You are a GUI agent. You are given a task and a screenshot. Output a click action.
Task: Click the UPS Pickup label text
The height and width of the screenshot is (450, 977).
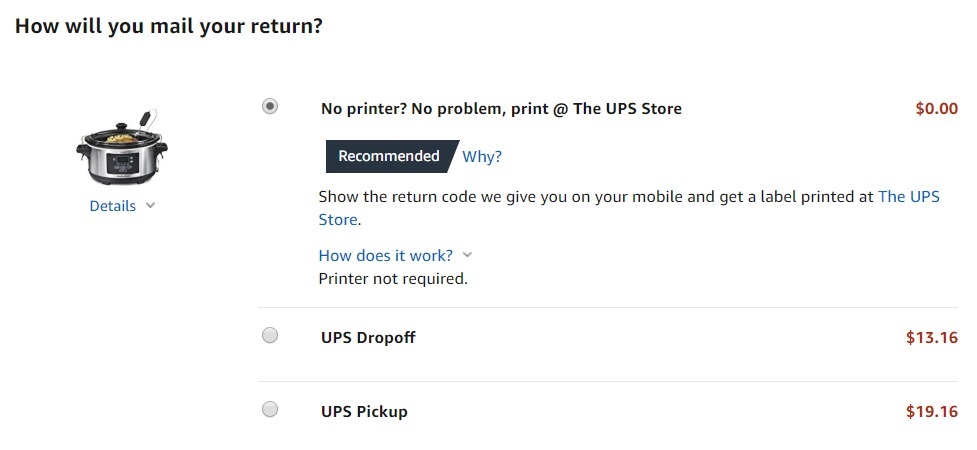pos(365,411)
